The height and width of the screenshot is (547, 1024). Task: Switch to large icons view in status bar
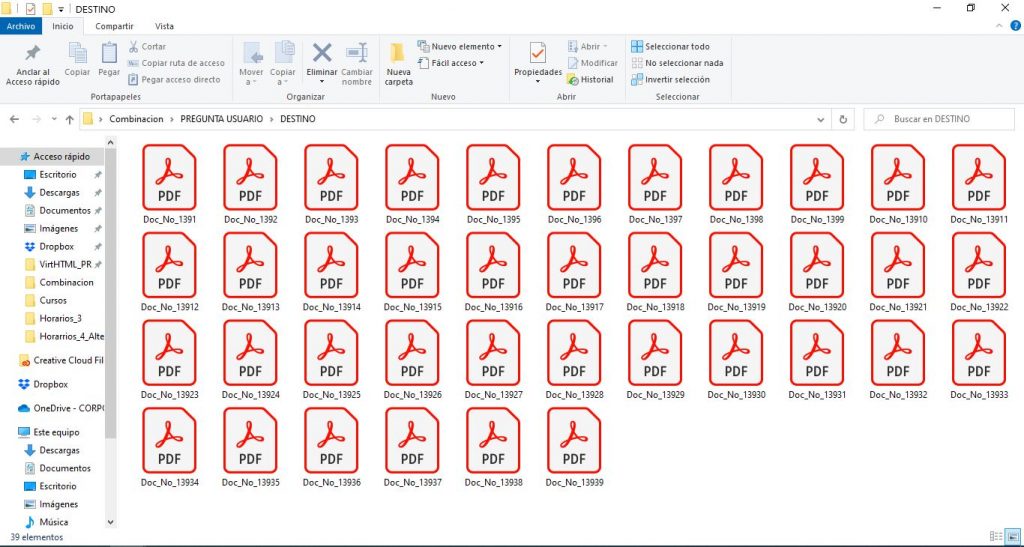[1012, 537]
